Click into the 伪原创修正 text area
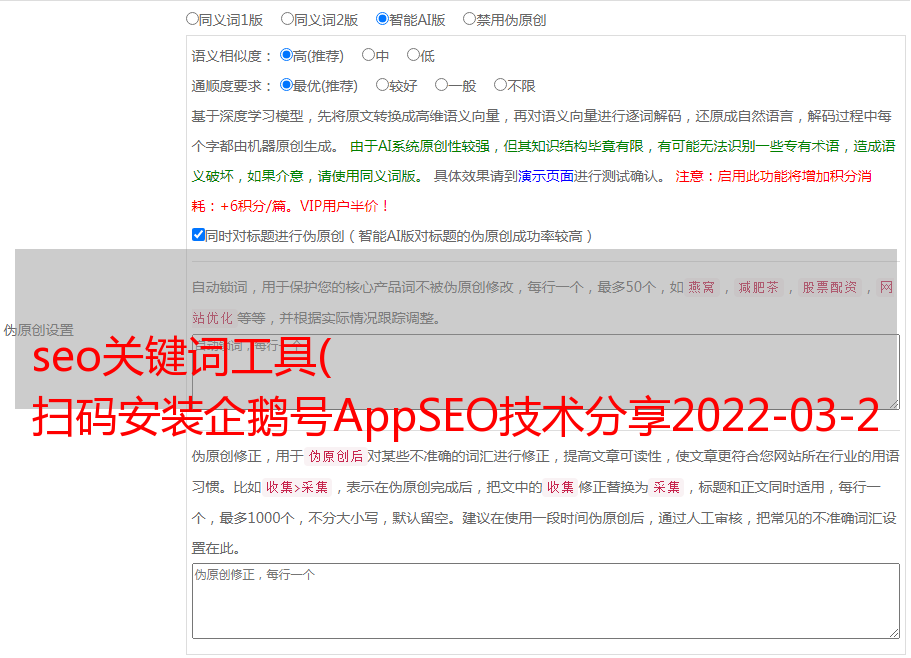The width and height of the screenshot is (911, 658). tap(546, 601)
